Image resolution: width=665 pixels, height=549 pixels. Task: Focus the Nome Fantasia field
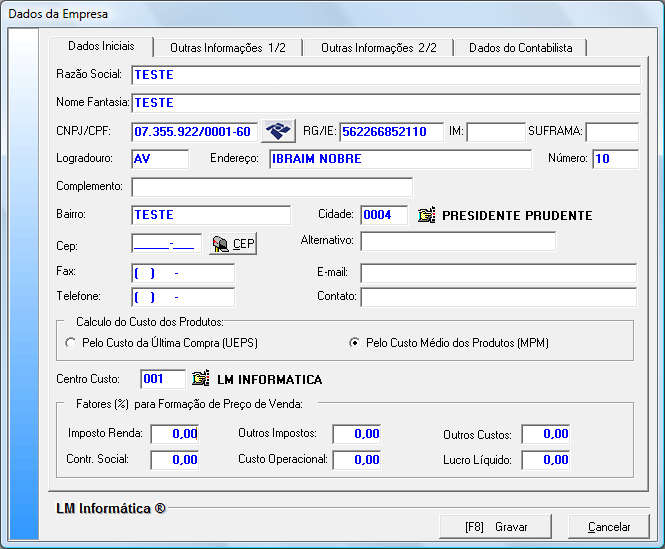[x=385, y=103]
